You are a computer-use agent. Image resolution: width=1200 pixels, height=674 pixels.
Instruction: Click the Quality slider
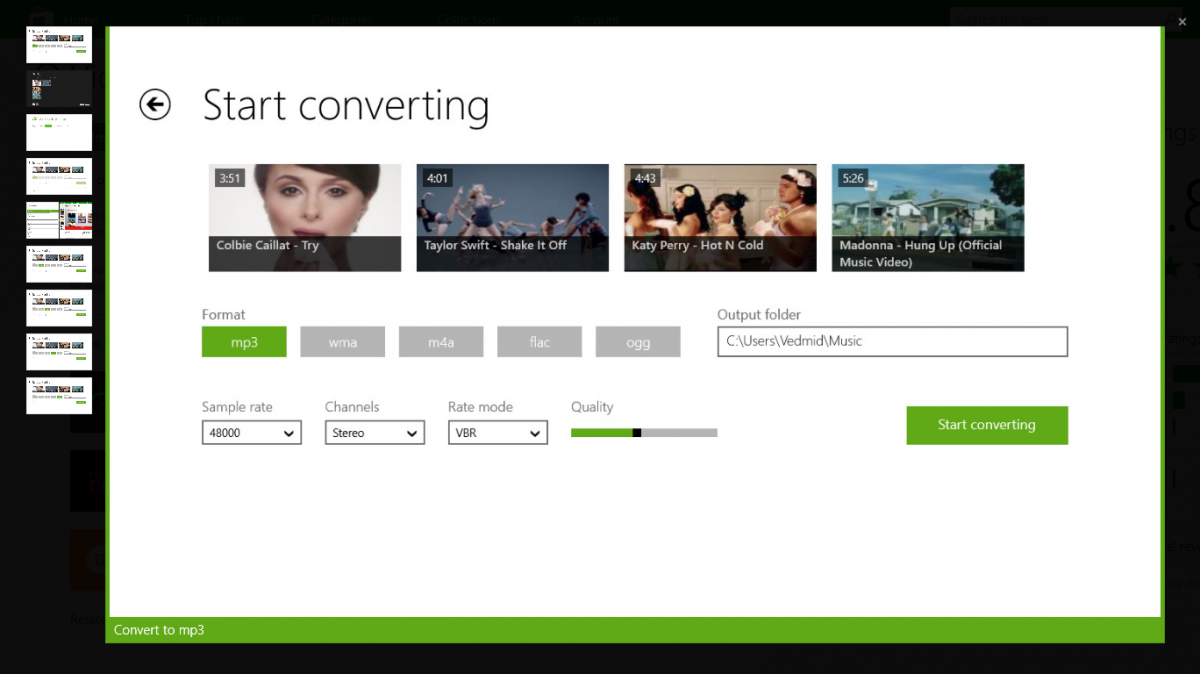click(644, 433)
